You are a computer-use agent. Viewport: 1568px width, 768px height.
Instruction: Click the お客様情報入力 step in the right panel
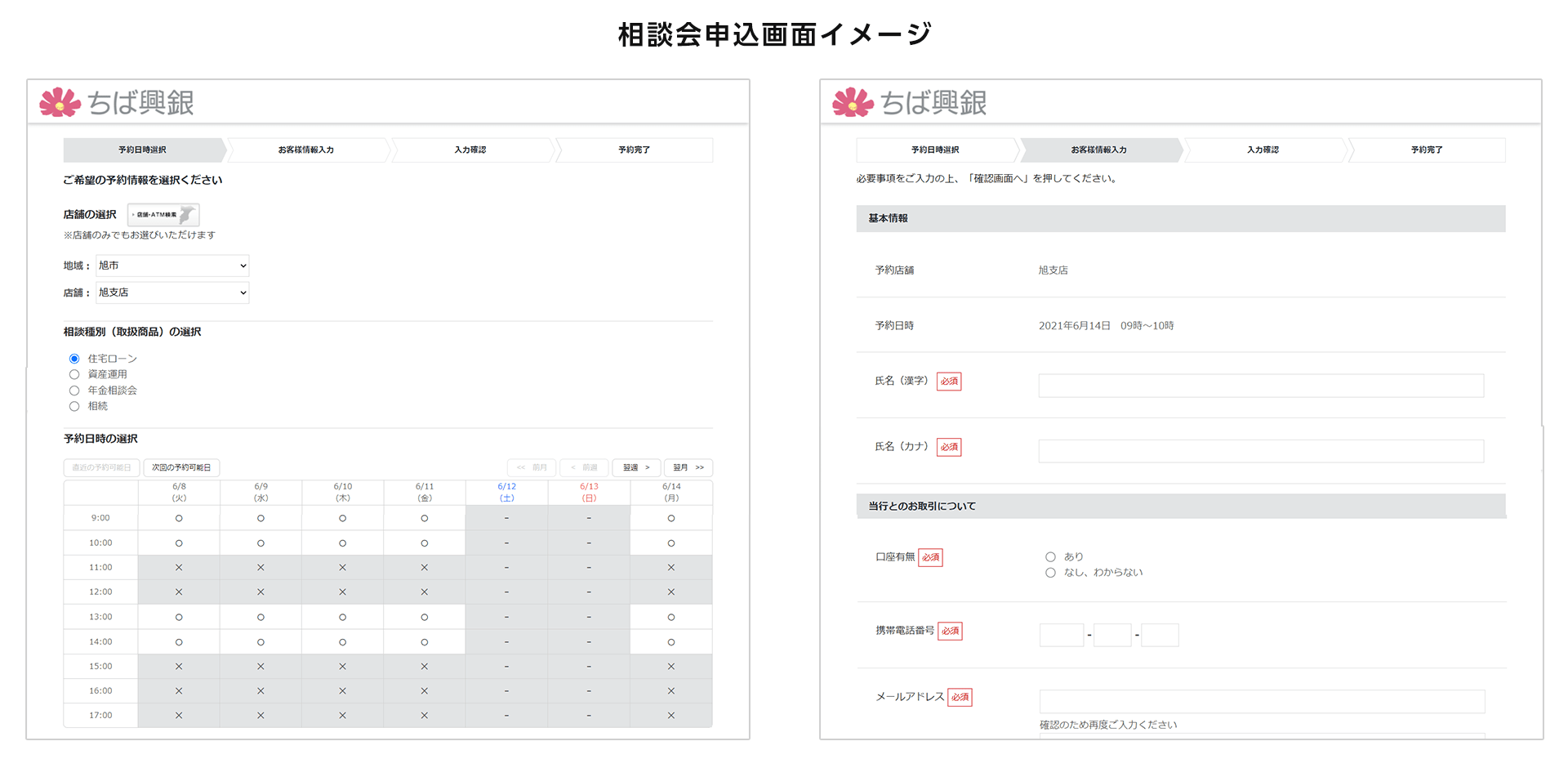(1099, 150)
